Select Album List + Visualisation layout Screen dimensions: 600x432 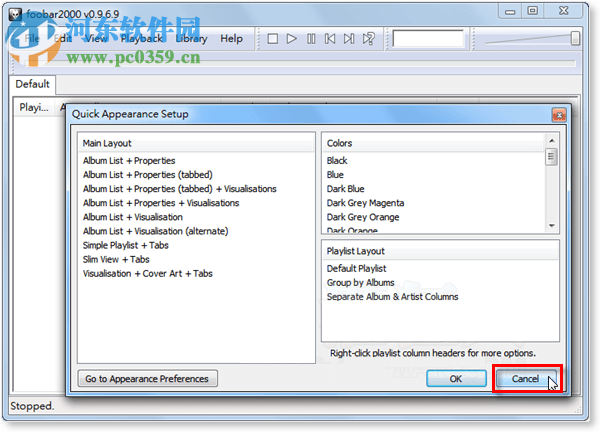point(132,217)
